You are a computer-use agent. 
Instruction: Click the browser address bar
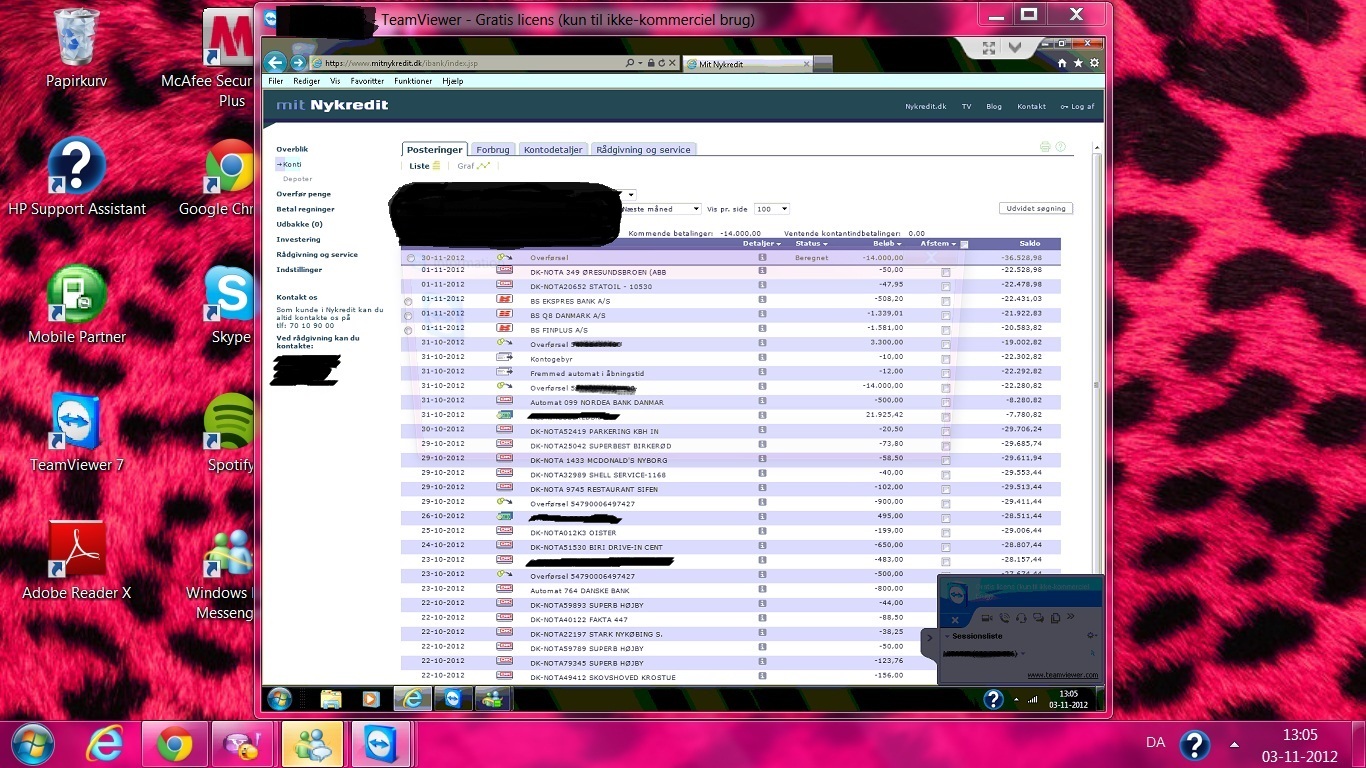coord(470,63)
